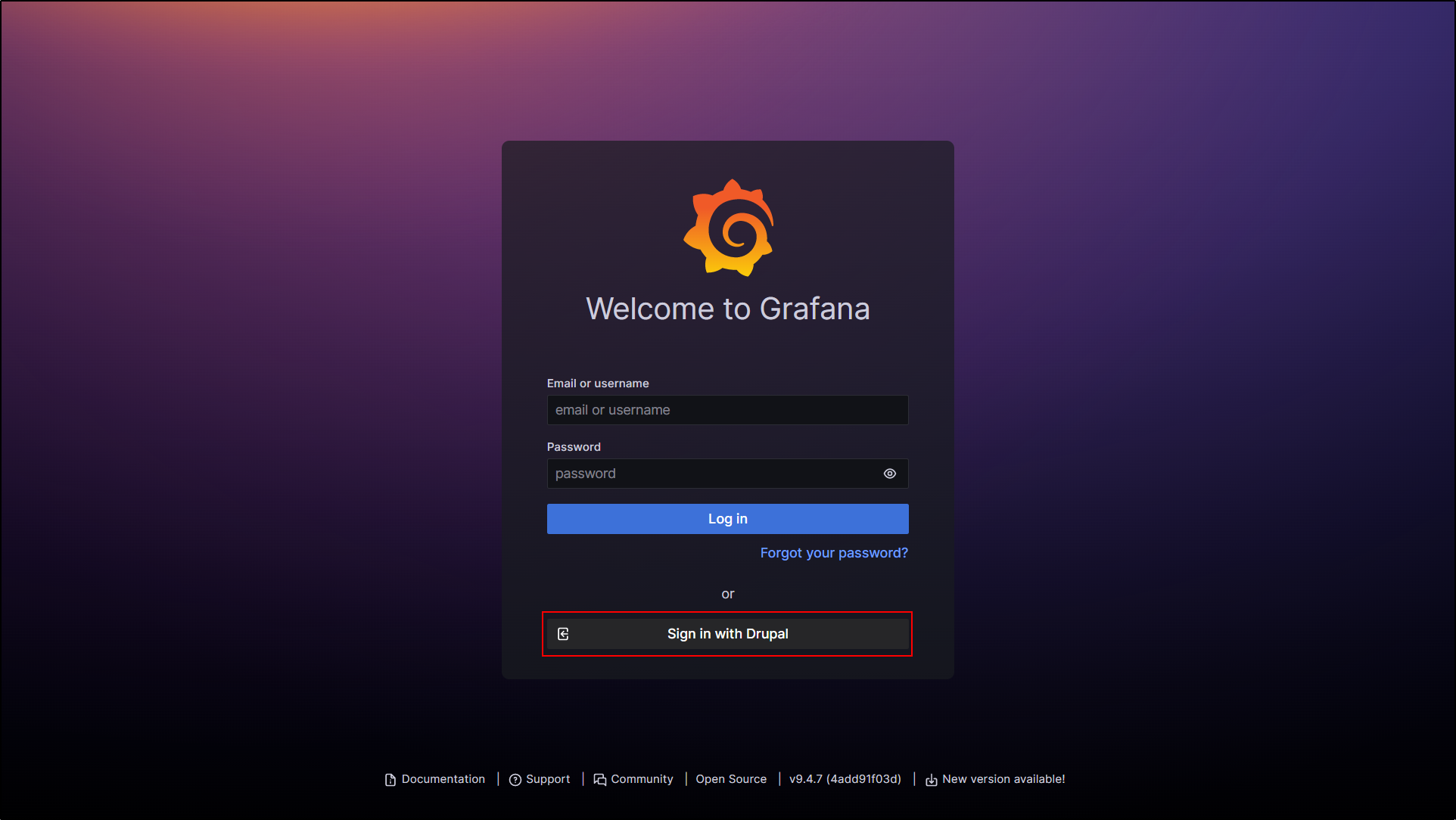Viewport: 1456px width, 820px height.
Task: Click the Email or username label
Action: click(x=598, y=384)
